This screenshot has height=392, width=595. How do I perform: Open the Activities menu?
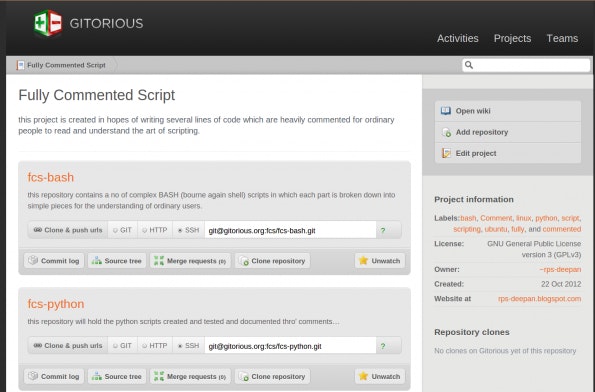point(458,38)
